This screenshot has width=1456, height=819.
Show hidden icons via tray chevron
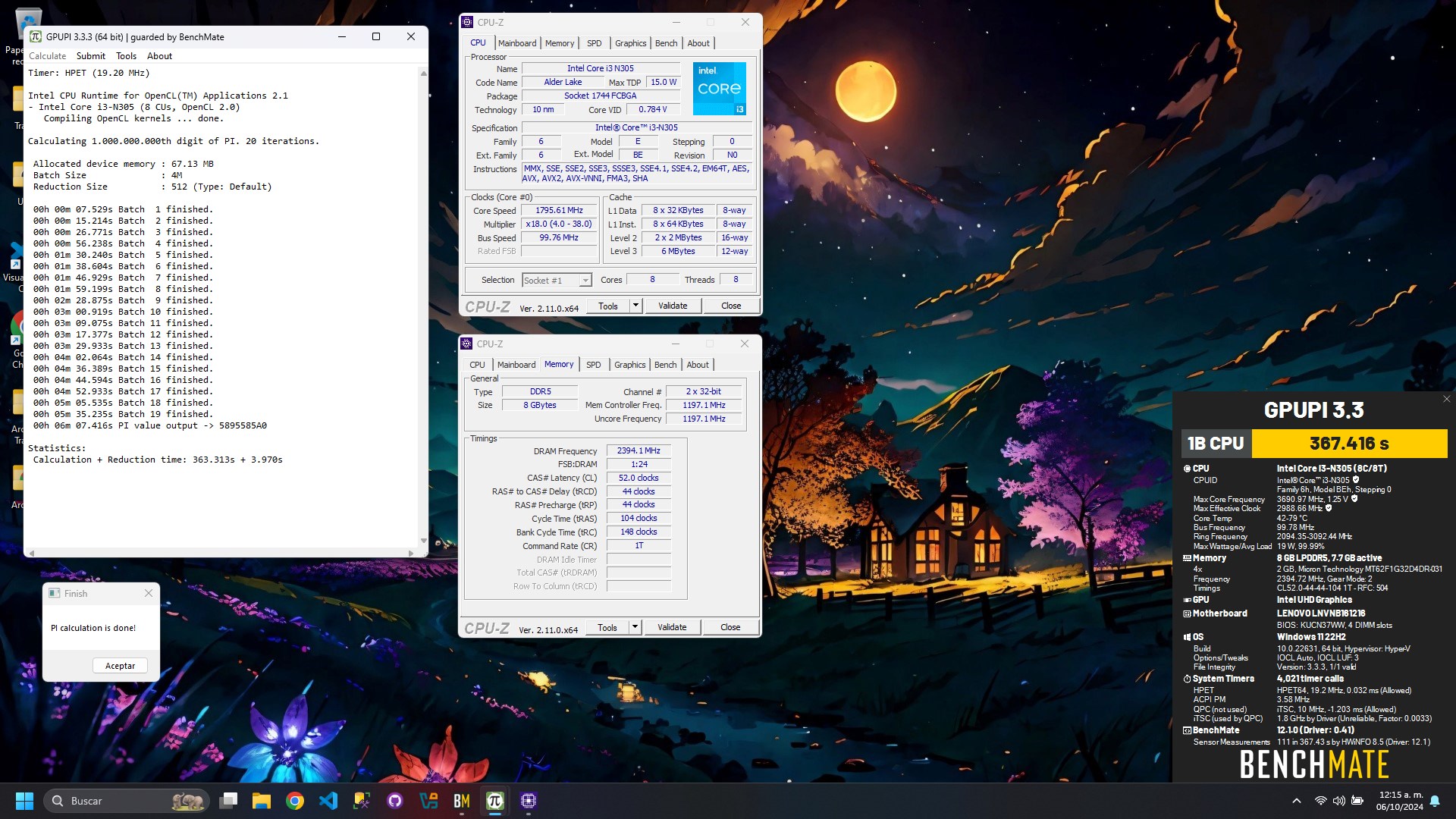click(x=1297, y=801)
